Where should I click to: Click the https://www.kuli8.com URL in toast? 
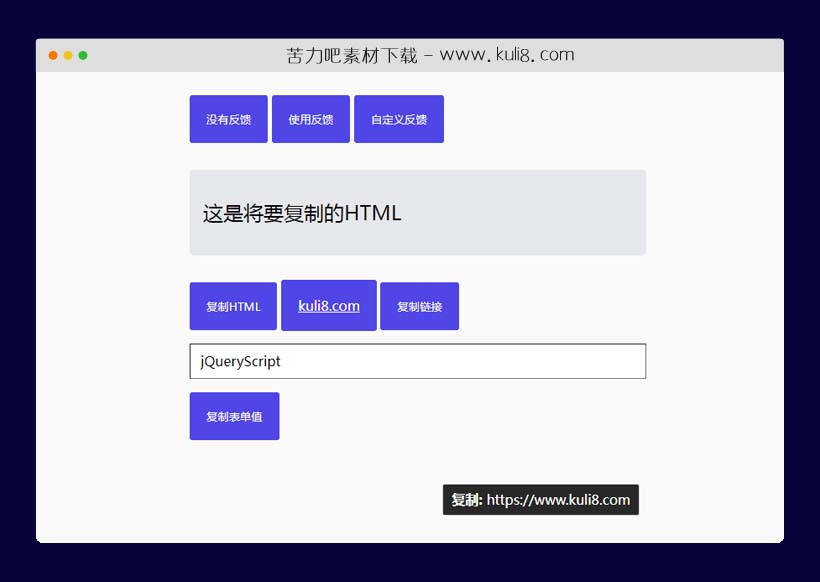561,500
